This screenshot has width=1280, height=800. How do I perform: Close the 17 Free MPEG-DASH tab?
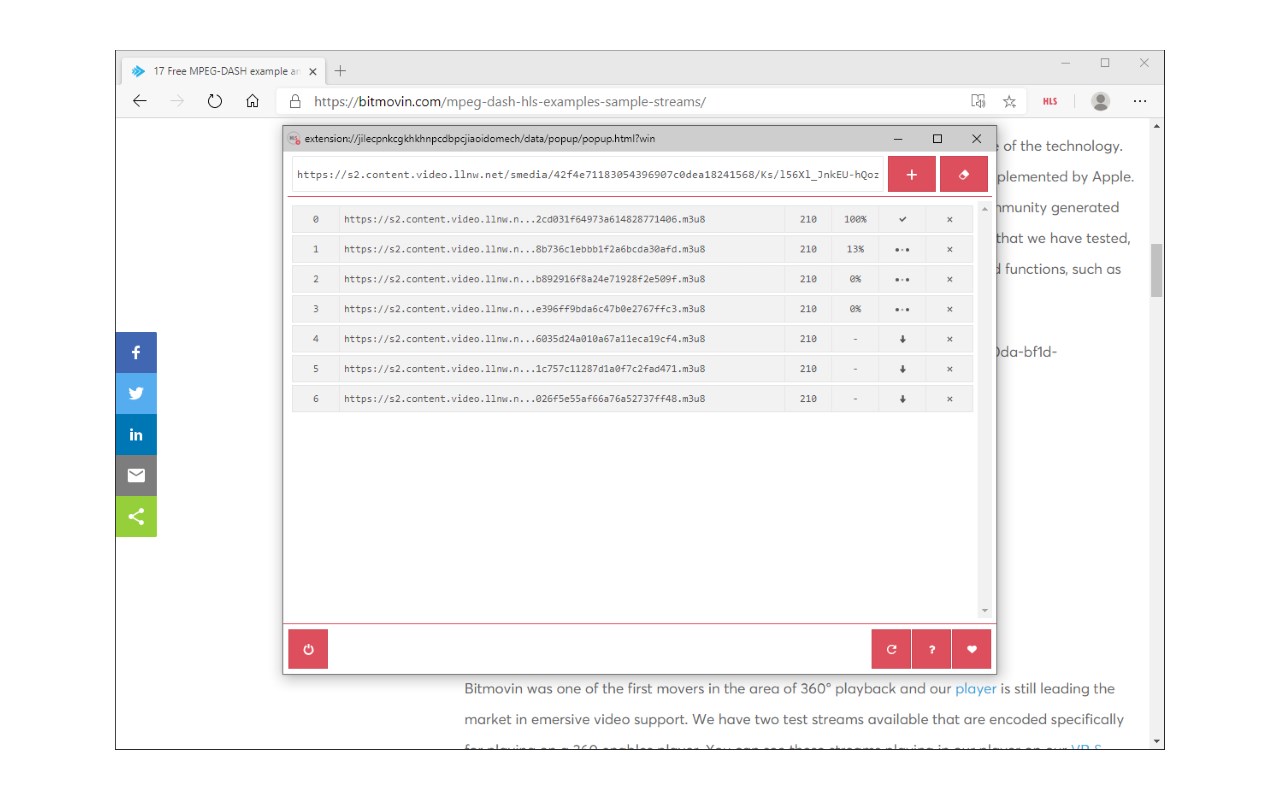pyautogui.click(x=313, y=71)
